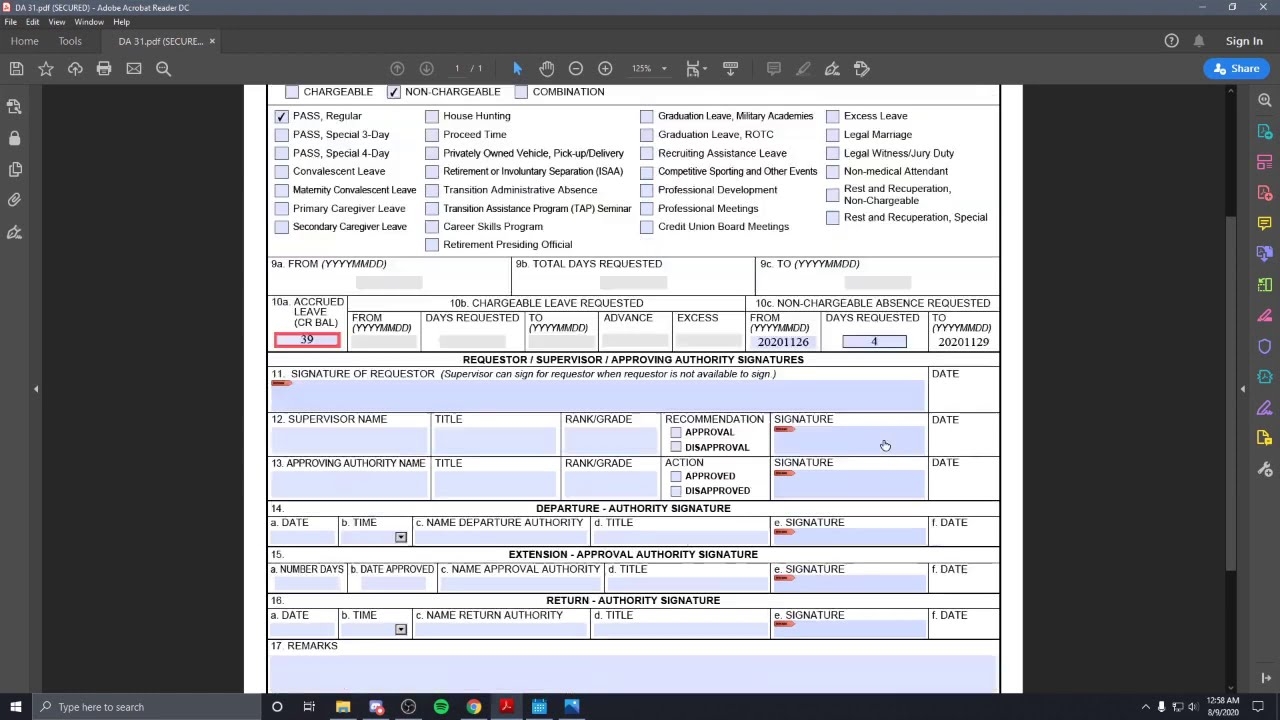Click the zoom in plus icon

605,69
